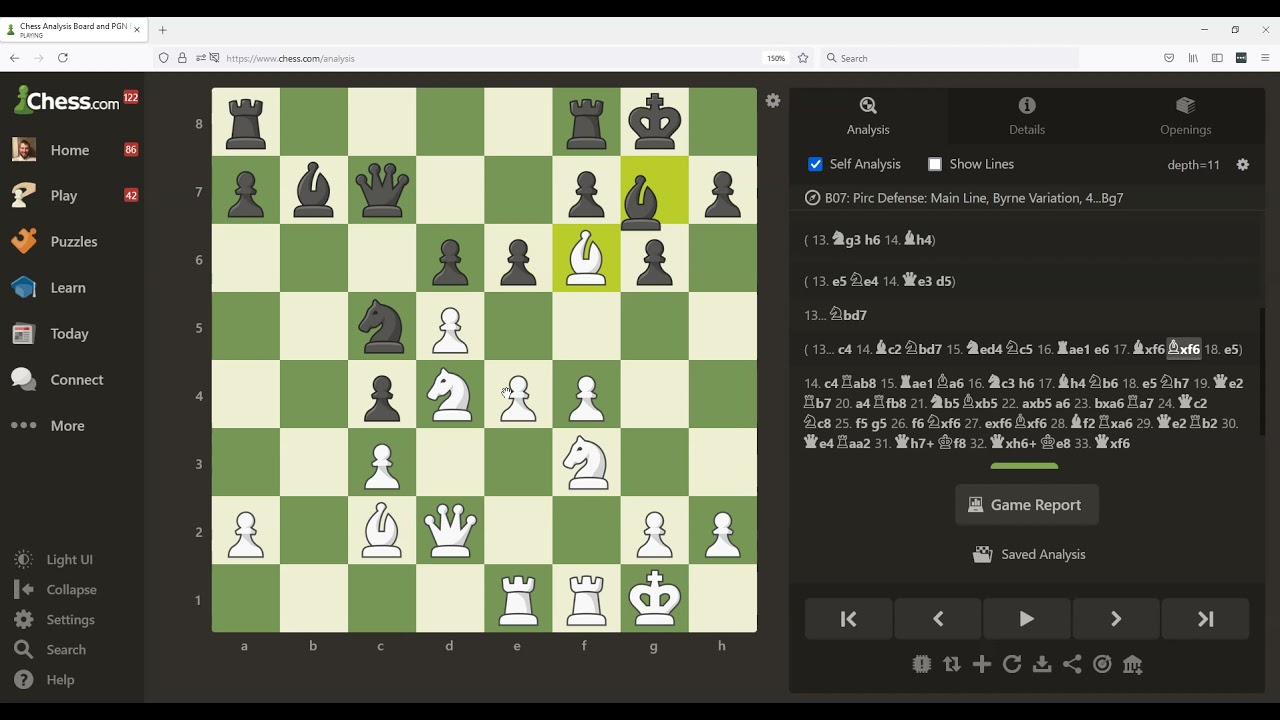Go back one move

point(938,619)
